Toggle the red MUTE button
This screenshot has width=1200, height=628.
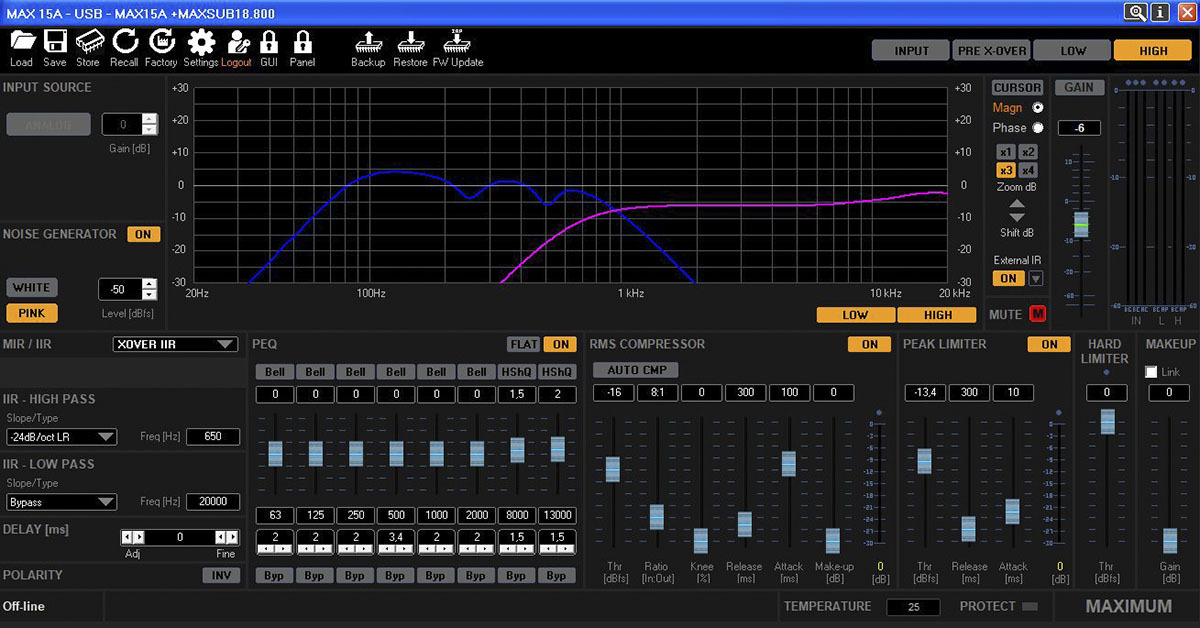[x=1037, y=315]
